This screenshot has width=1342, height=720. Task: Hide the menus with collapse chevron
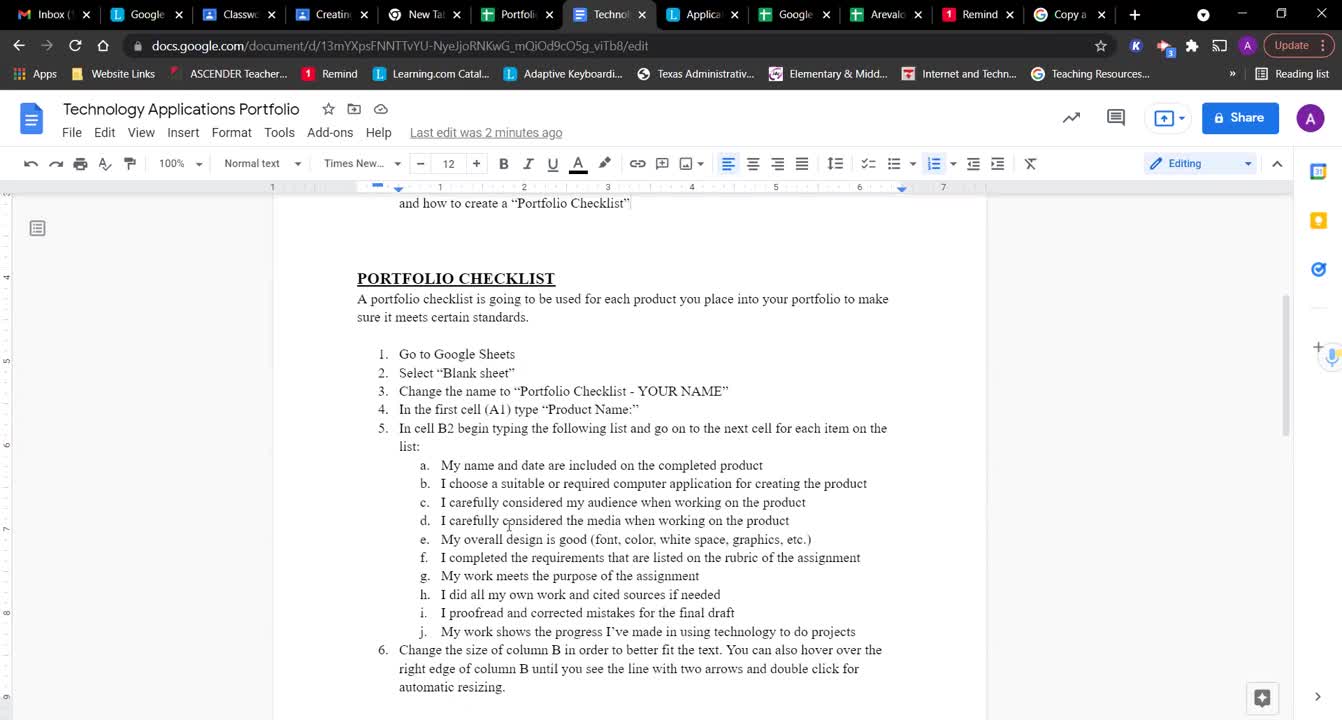click(1277, 164)
